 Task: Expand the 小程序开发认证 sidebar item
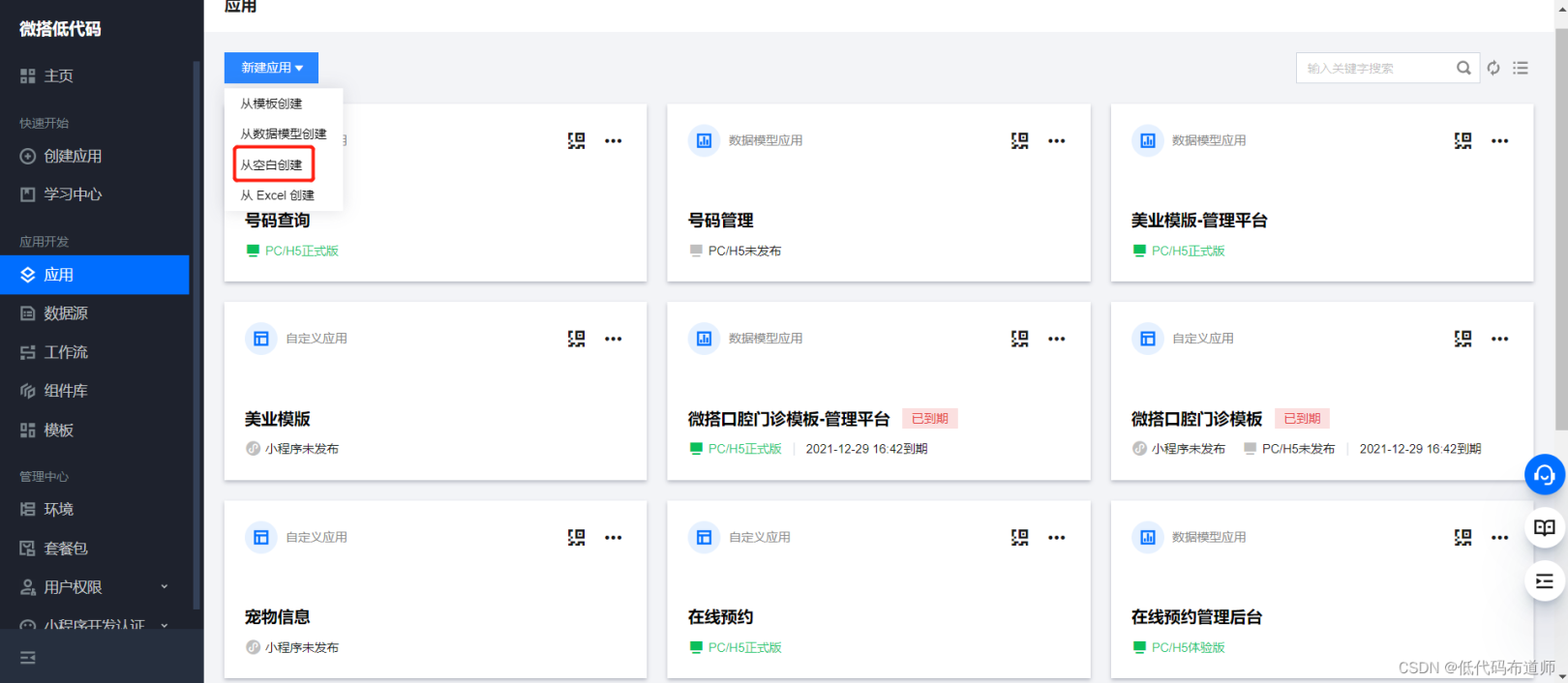point(94,625)
